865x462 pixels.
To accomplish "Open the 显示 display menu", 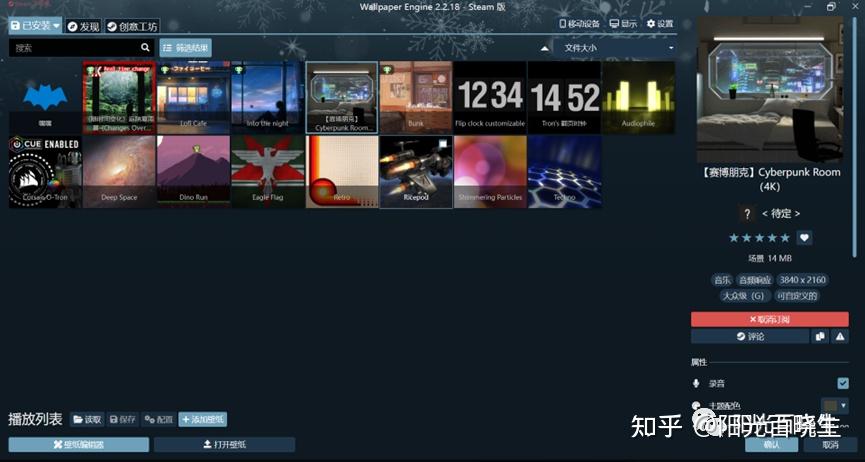I will click(623, 24).
